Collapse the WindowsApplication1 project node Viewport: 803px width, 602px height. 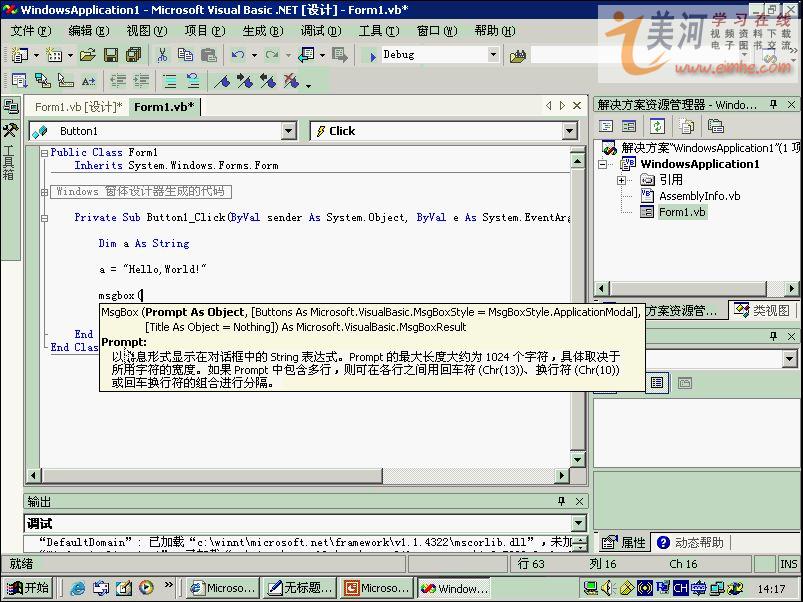point(603,164)
